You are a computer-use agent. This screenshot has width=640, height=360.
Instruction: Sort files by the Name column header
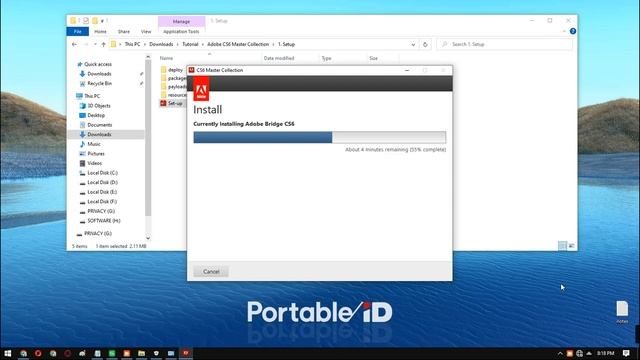pyautogui.click(x=166, y=58)
